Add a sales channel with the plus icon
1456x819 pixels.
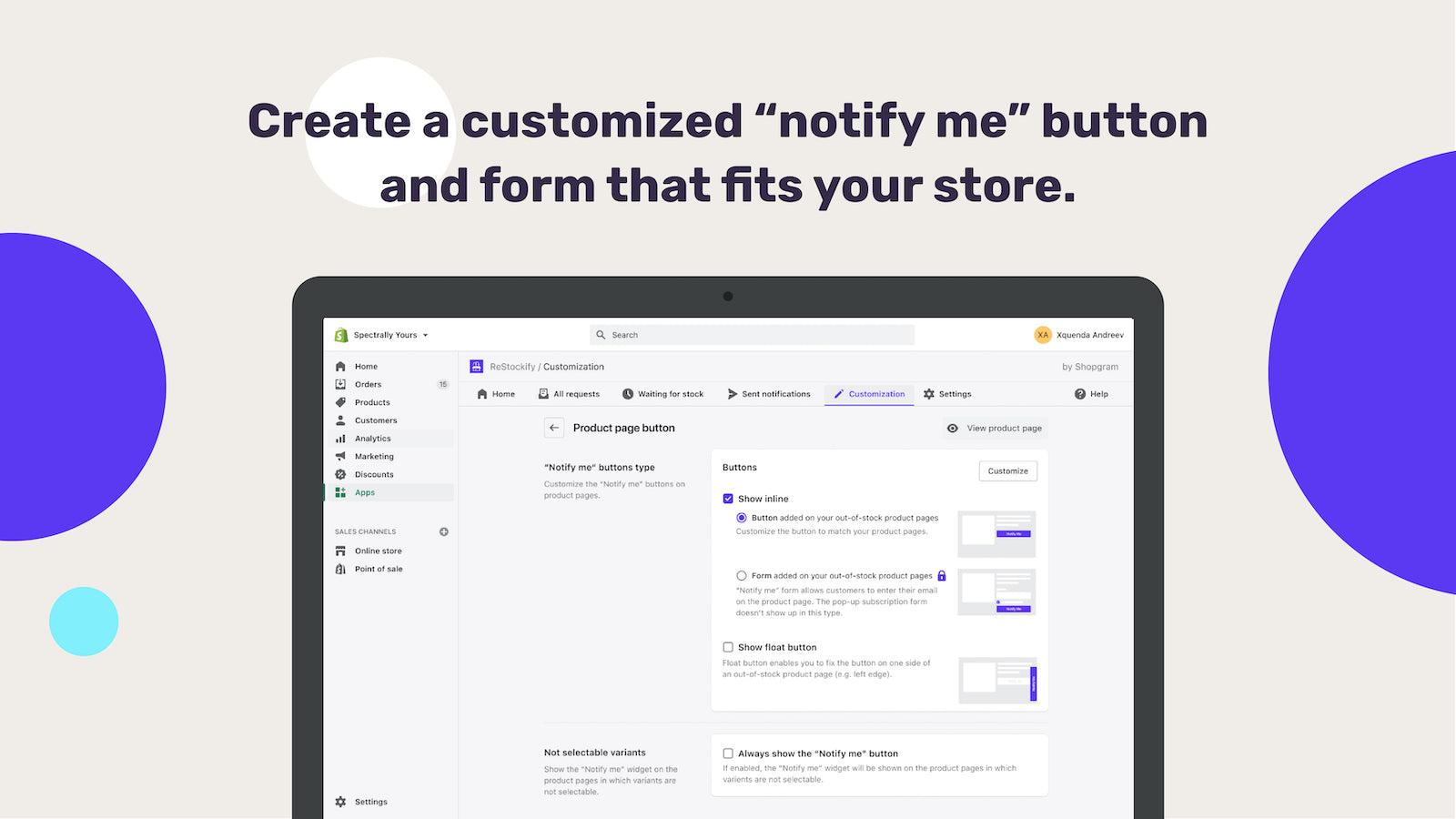(x=444, y=531)
